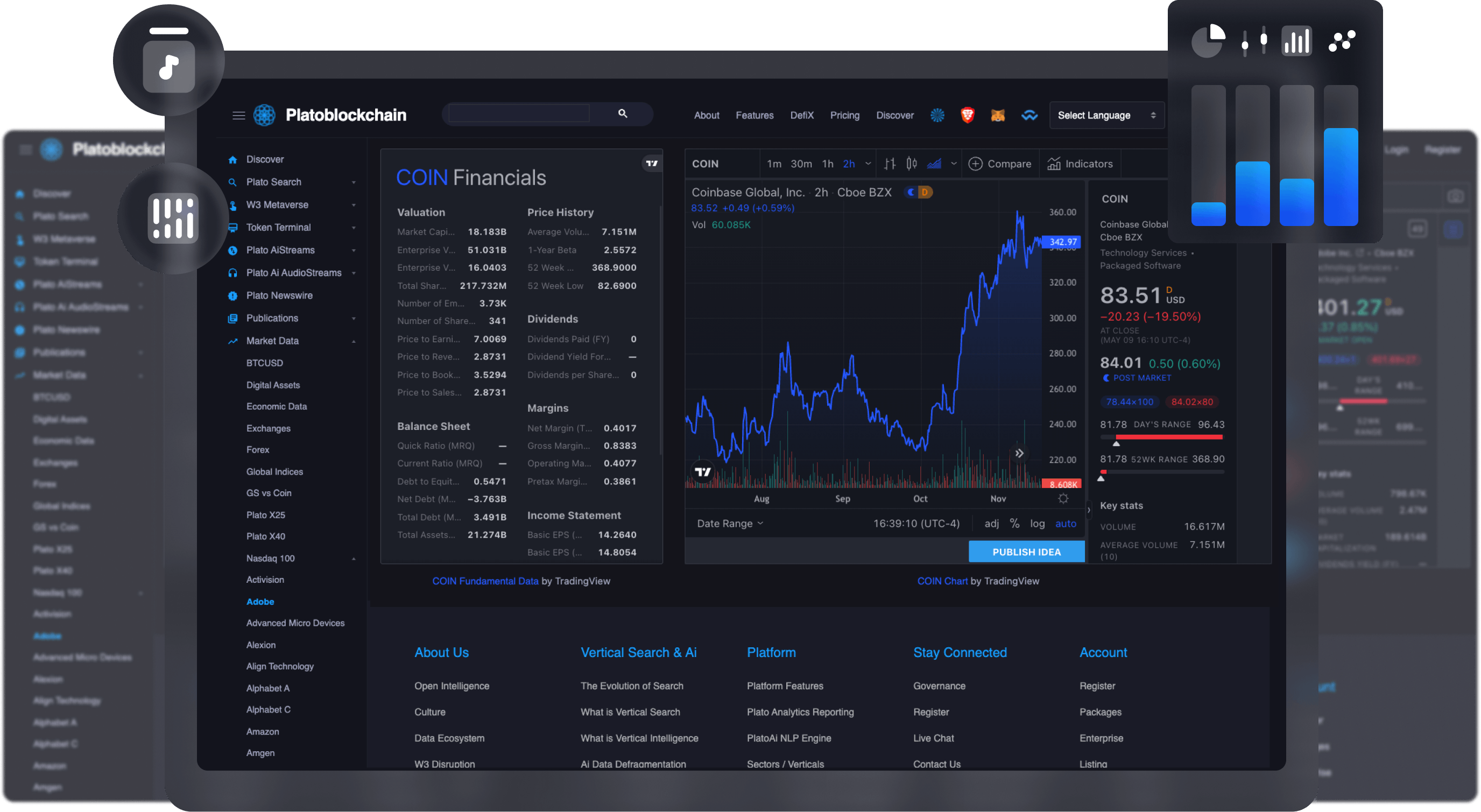This screenshot has height=812, width=1481.
Task: Open the Pricing menu item
Action: click(x=844, y=116)
